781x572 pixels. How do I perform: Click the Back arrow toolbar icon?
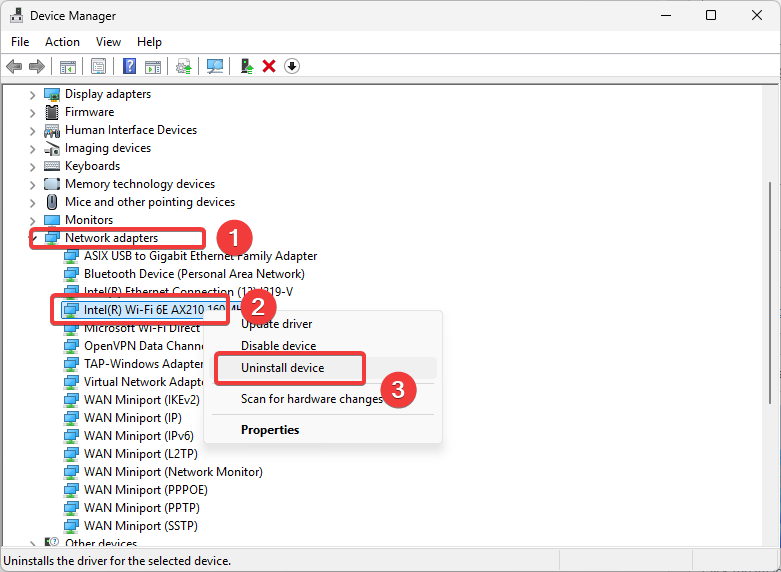click(x=14, y=66)
